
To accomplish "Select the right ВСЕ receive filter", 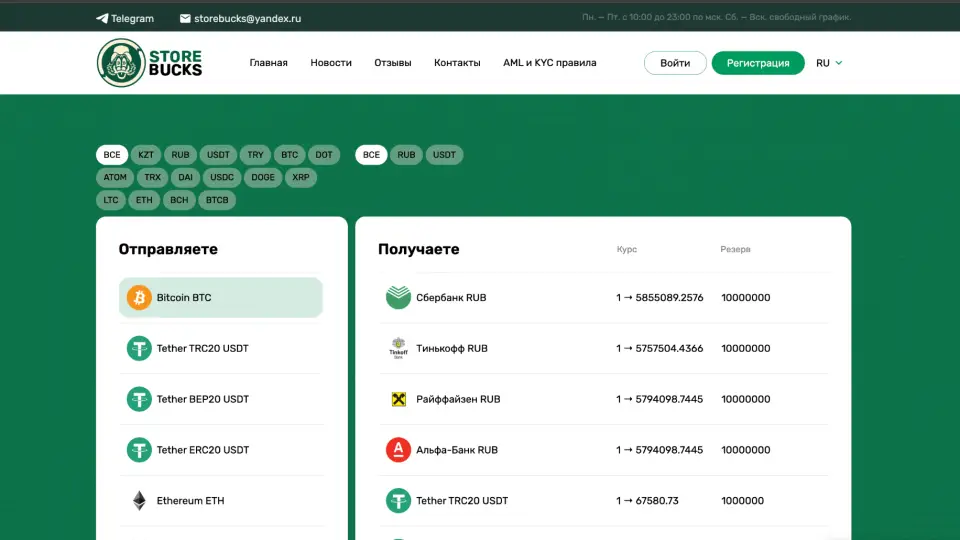I will 371,155.
